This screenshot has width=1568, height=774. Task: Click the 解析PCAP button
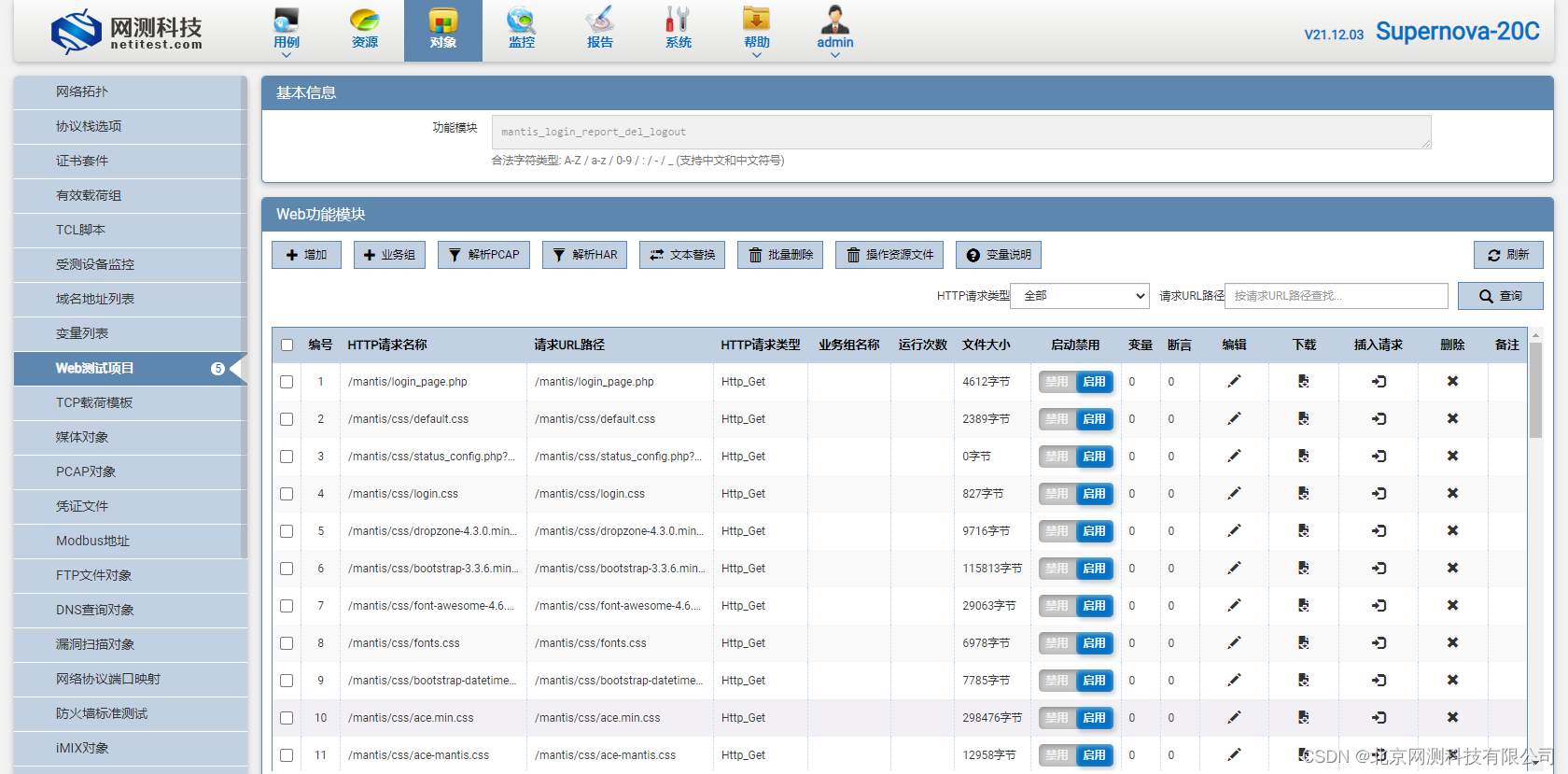coord(483,255)
